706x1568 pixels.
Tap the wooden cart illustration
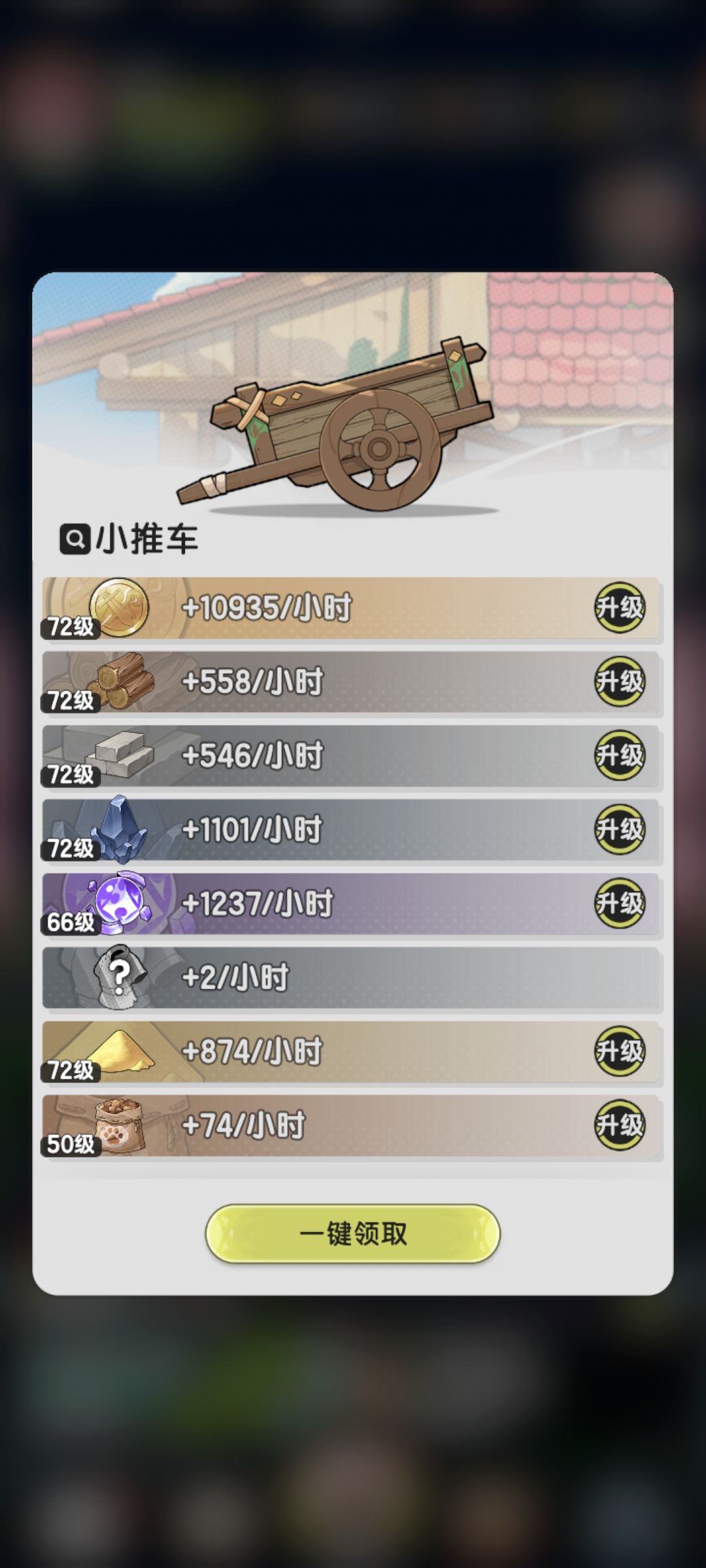(335, 425)
